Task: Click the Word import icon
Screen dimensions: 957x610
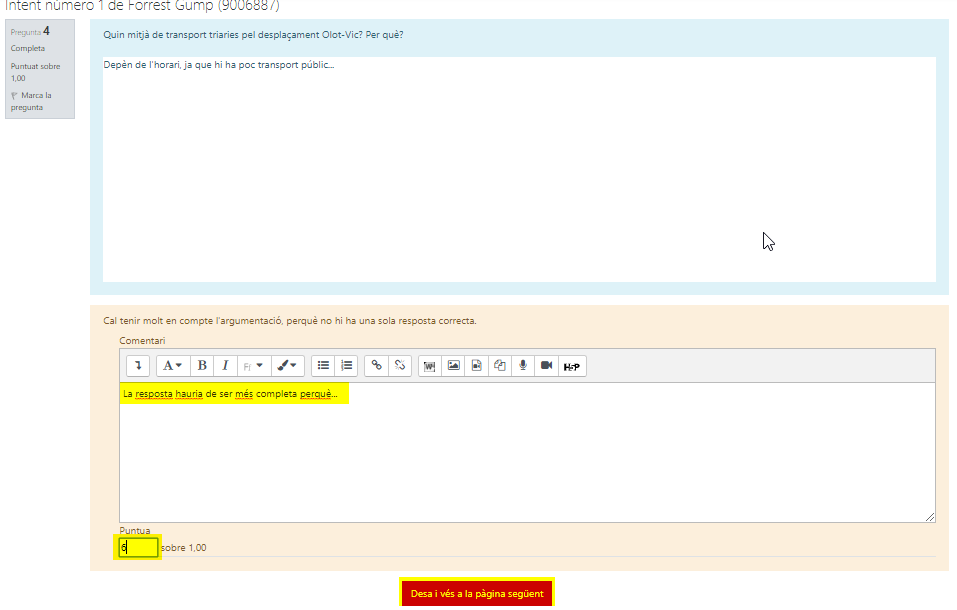Action: (x=430, y=366)
